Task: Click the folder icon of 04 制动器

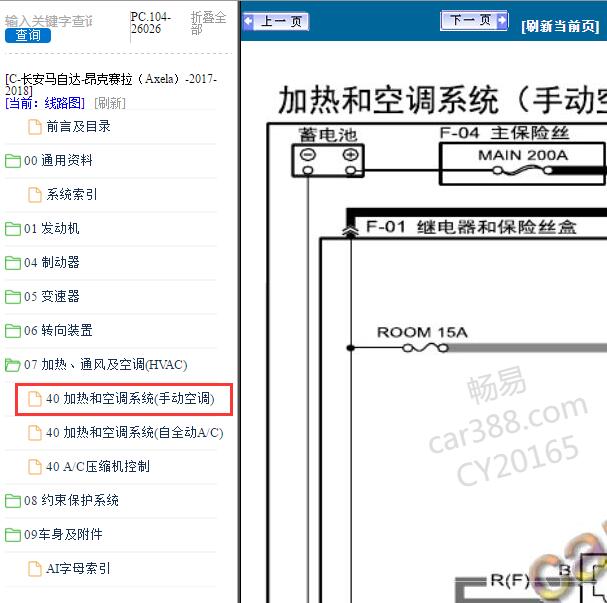Action: click(13, 263)
